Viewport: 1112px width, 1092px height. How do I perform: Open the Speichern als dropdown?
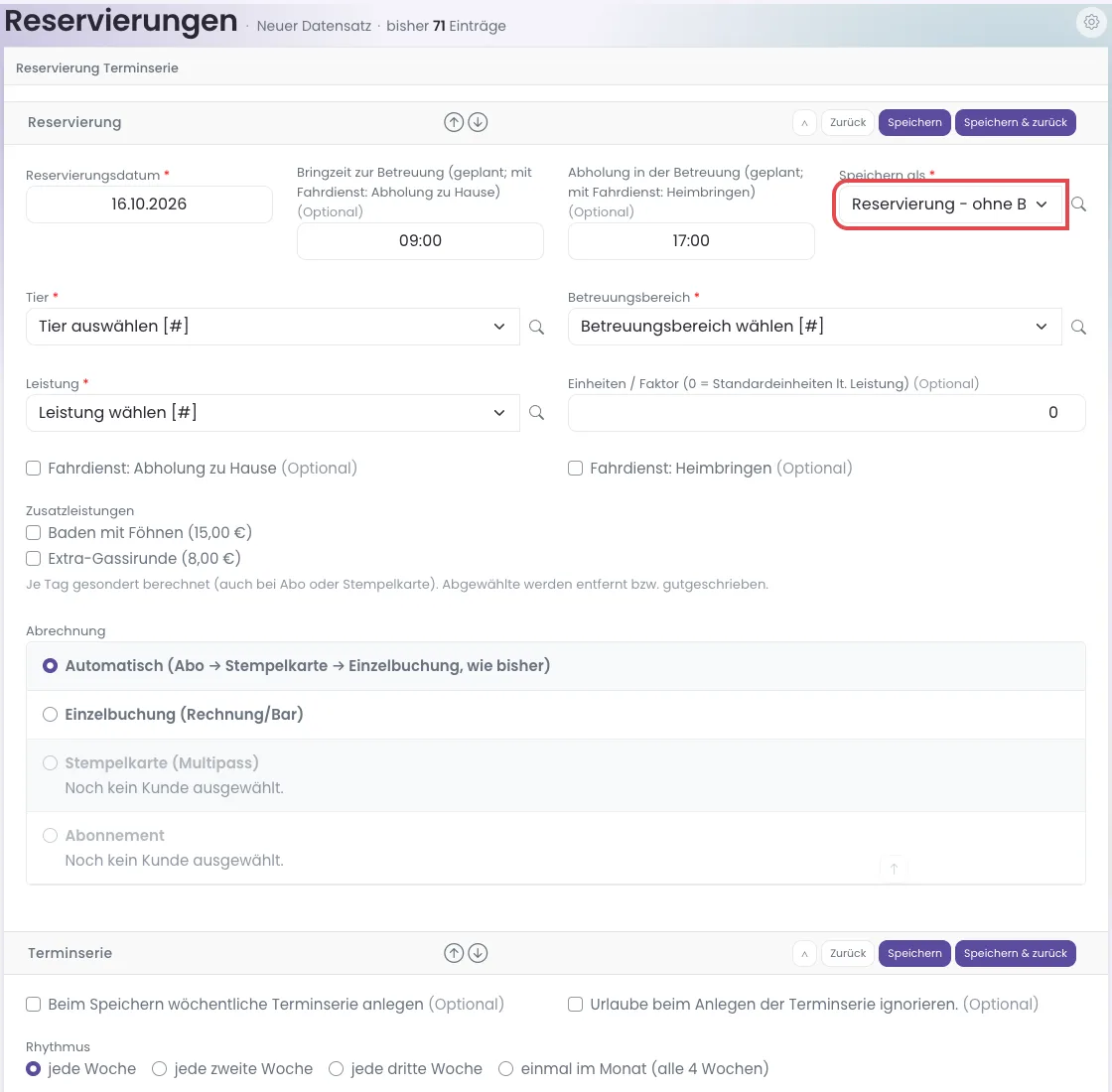coord(950,205)
